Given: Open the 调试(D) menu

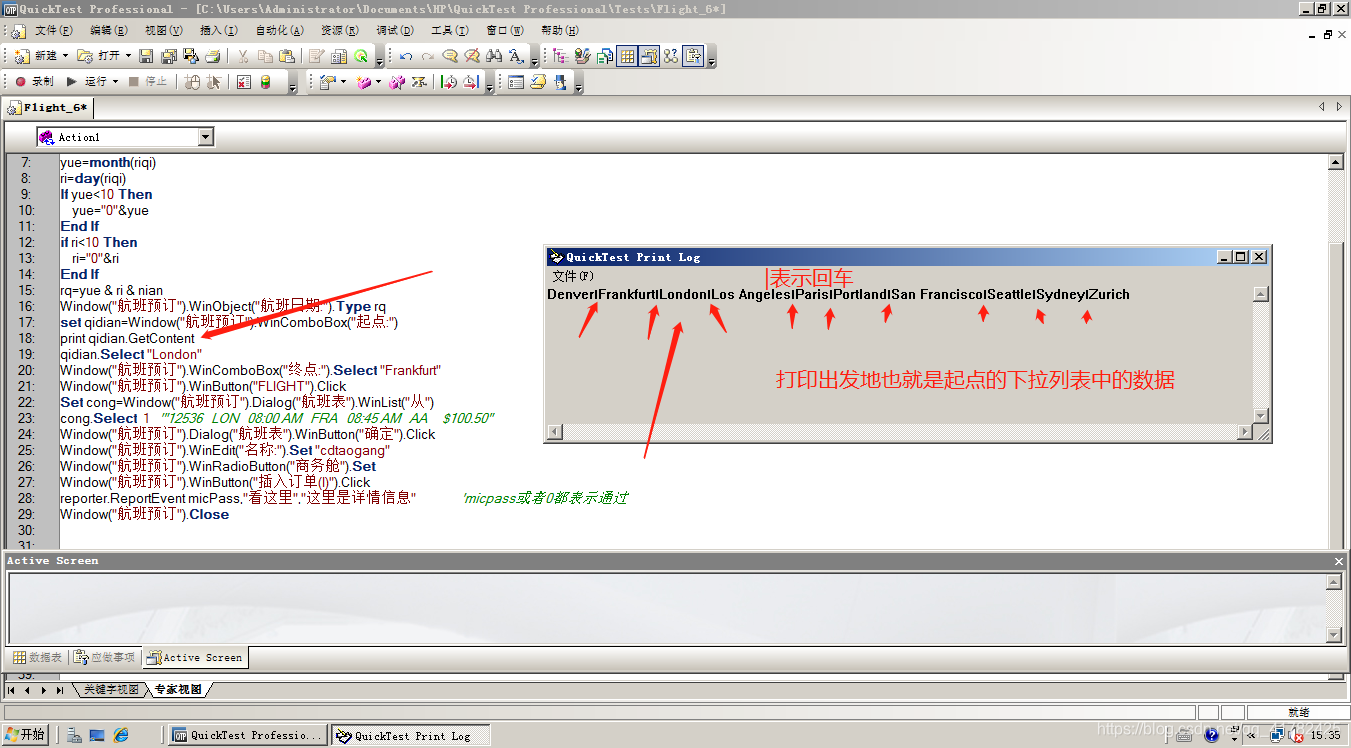Looking at the screenshot, I should tap(395, 31).
